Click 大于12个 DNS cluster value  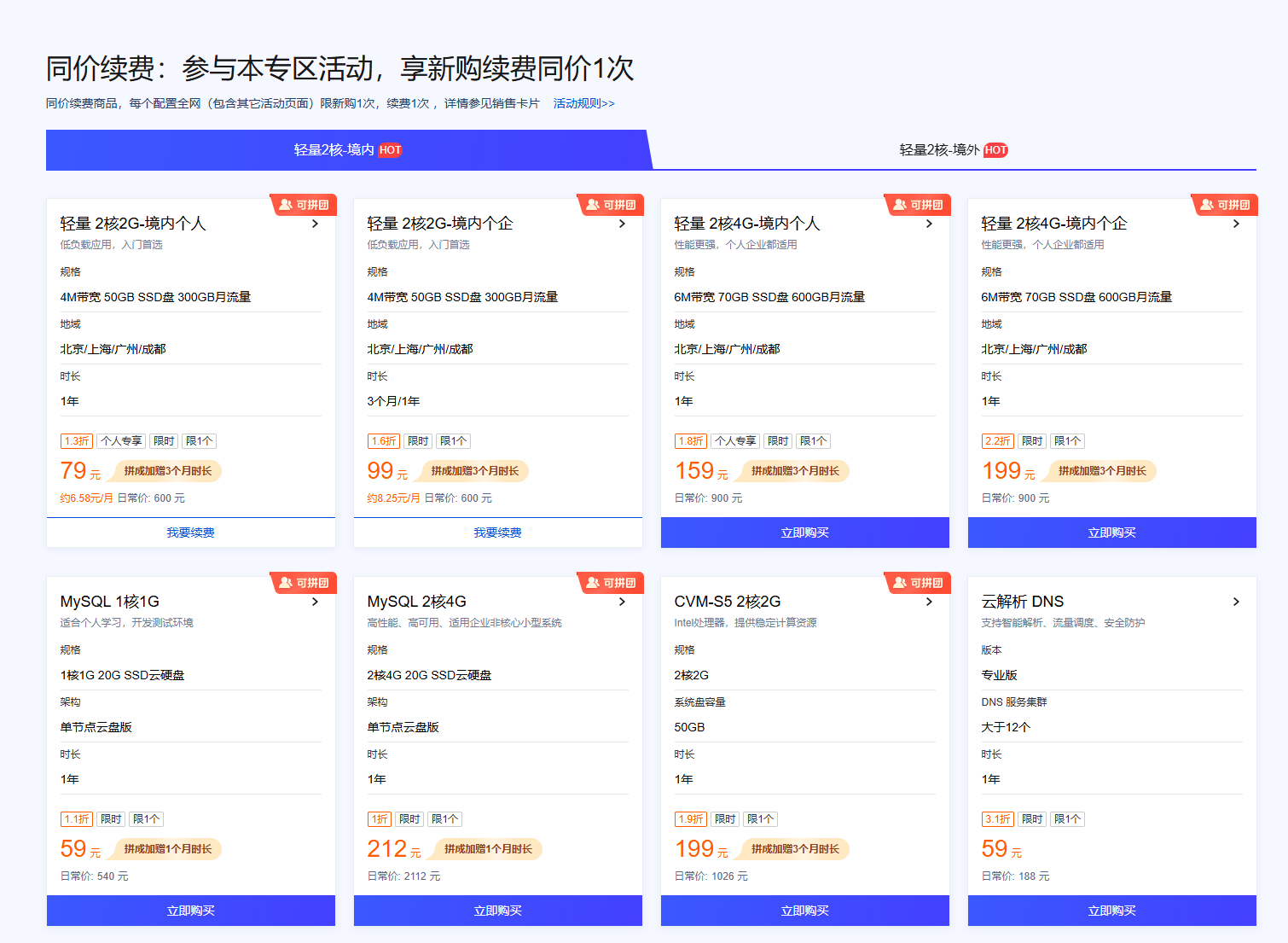coord(1006,727)
